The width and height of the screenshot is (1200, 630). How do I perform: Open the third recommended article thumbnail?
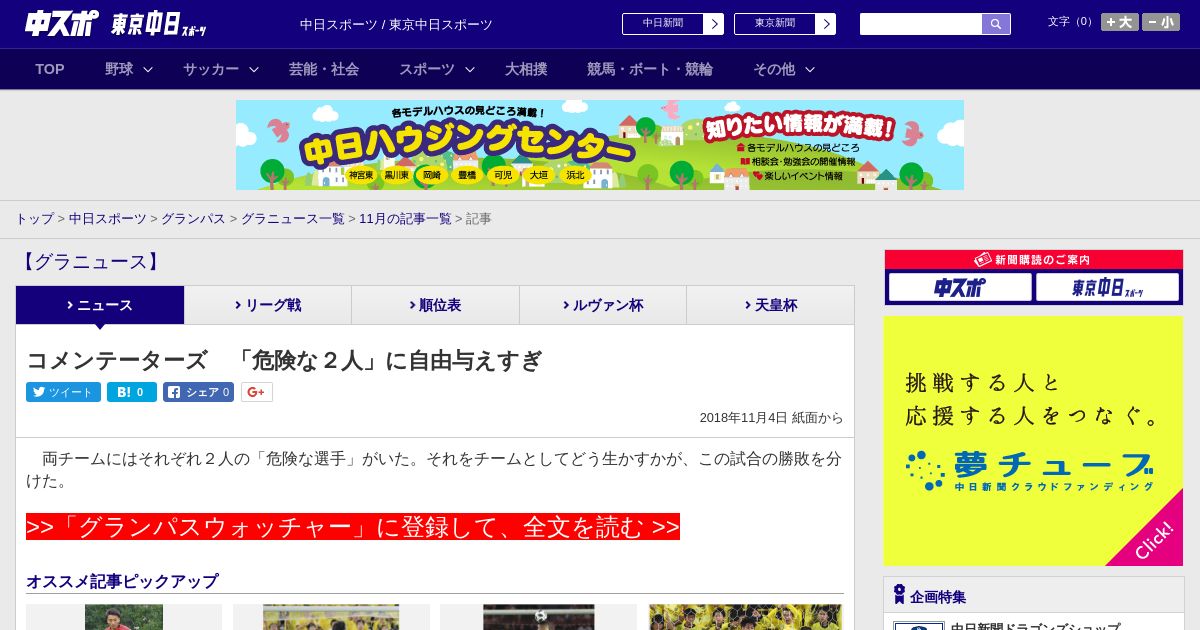(538, 617)
